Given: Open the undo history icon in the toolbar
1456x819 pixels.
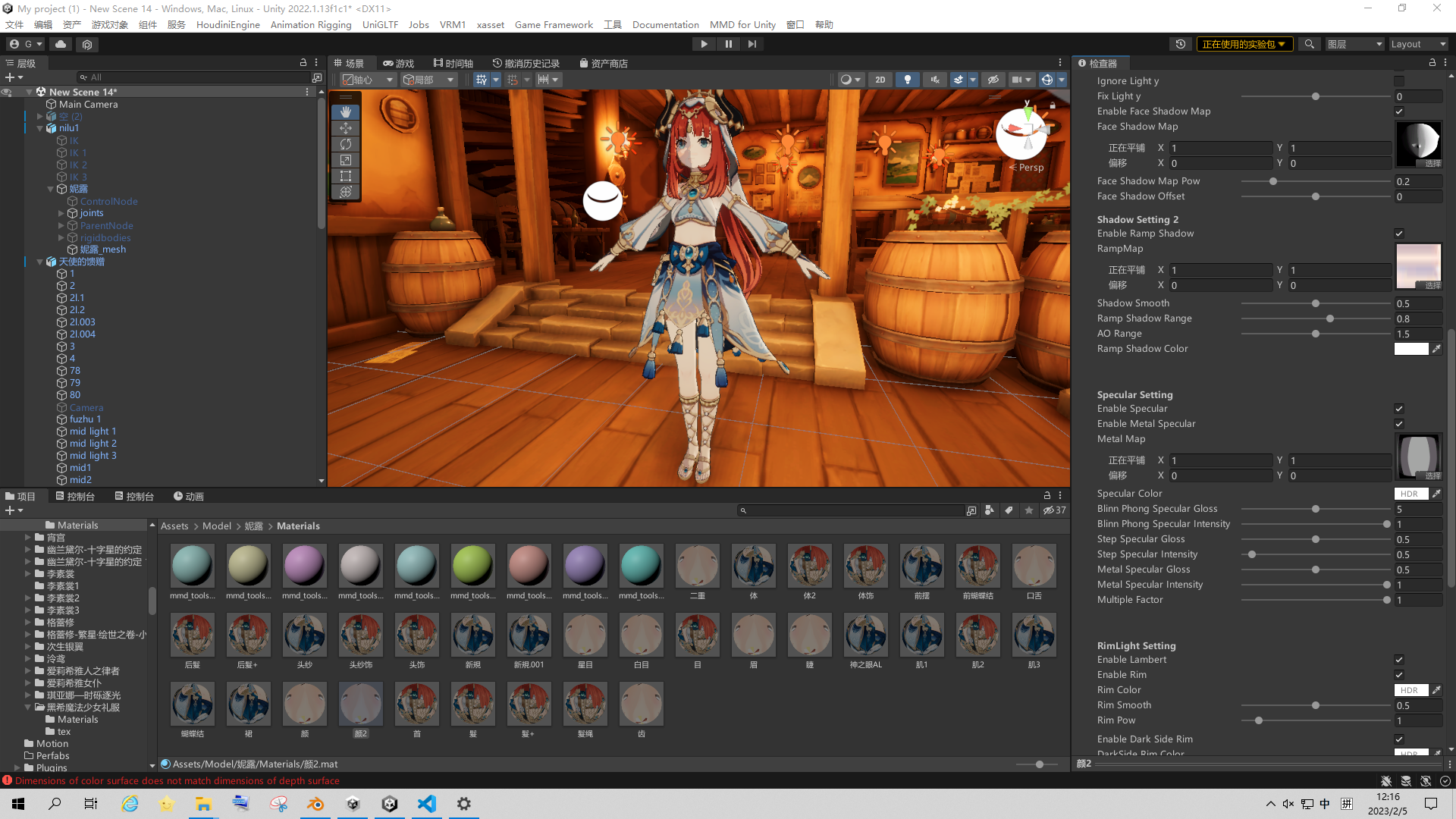Looking at the screenshot, I should pos(1180,44).
